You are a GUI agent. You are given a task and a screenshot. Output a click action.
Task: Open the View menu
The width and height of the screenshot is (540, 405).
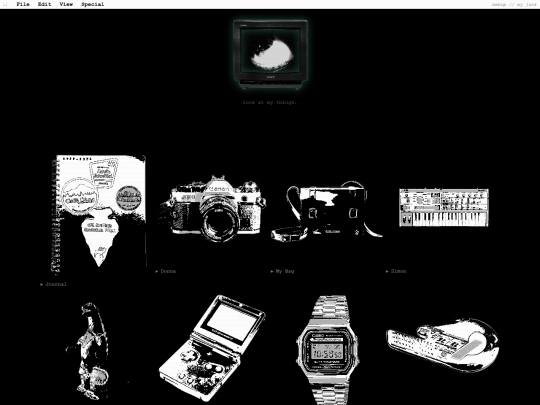click(x=66, y=4)
